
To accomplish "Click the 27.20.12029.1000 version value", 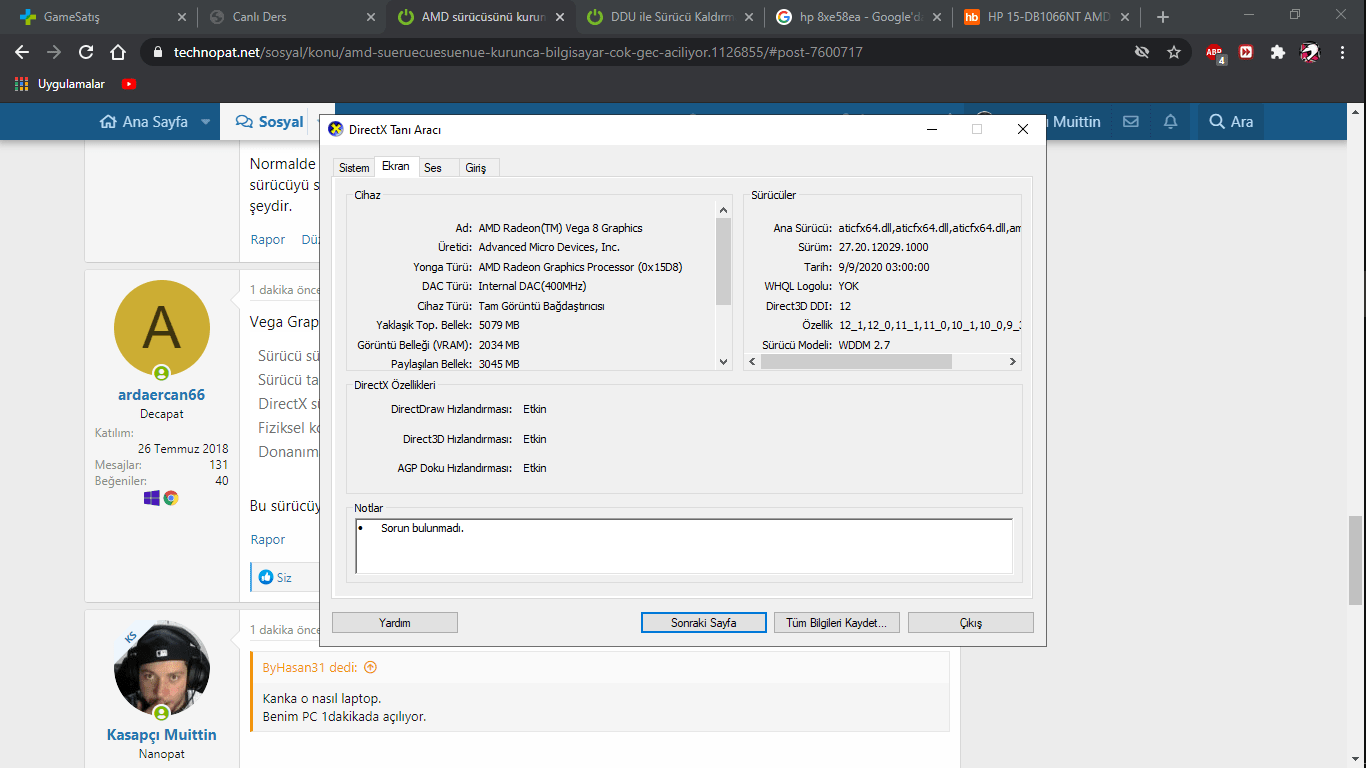I will click(883, 247).
